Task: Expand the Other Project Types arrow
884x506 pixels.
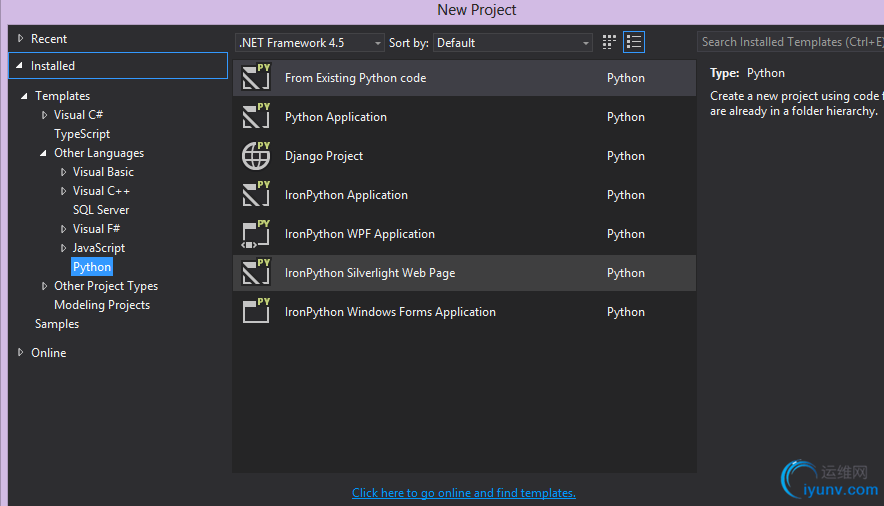Action: click(x=44, y=286)
